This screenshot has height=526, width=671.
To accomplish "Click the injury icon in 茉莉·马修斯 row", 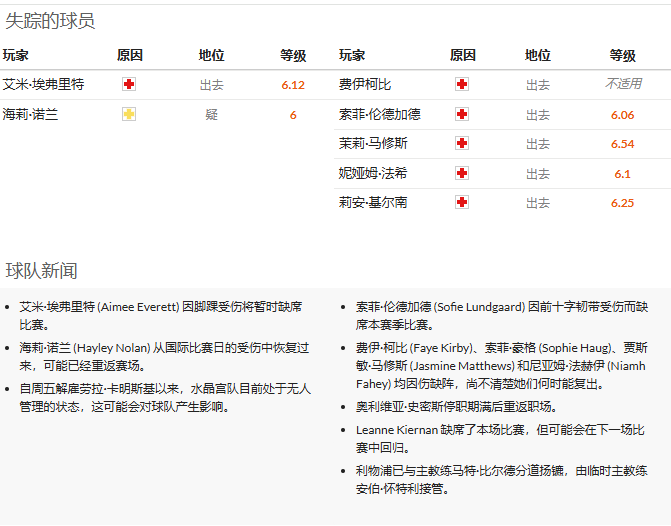I will click(461, 144).
